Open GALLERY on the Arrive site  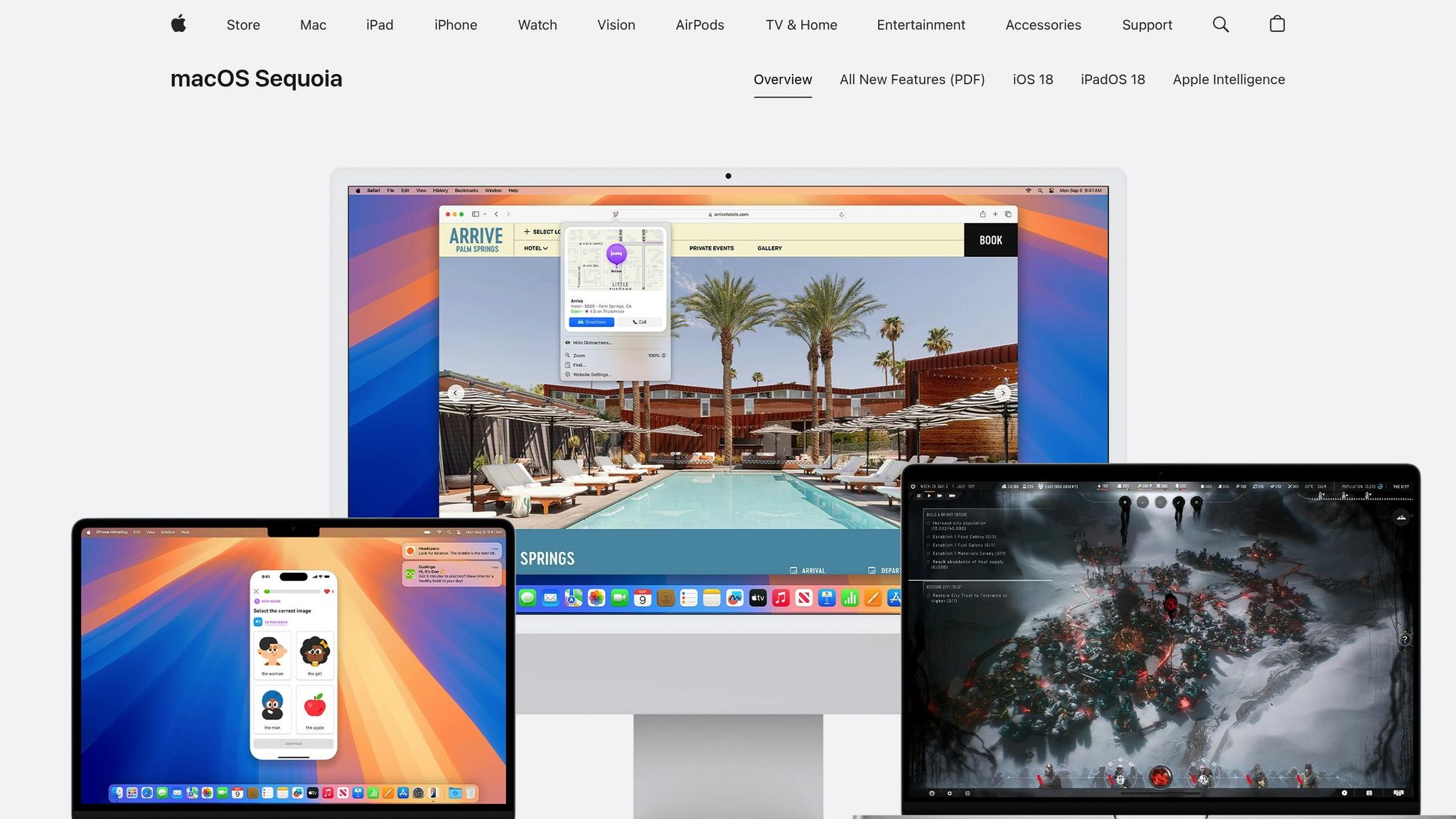point(769,248)
